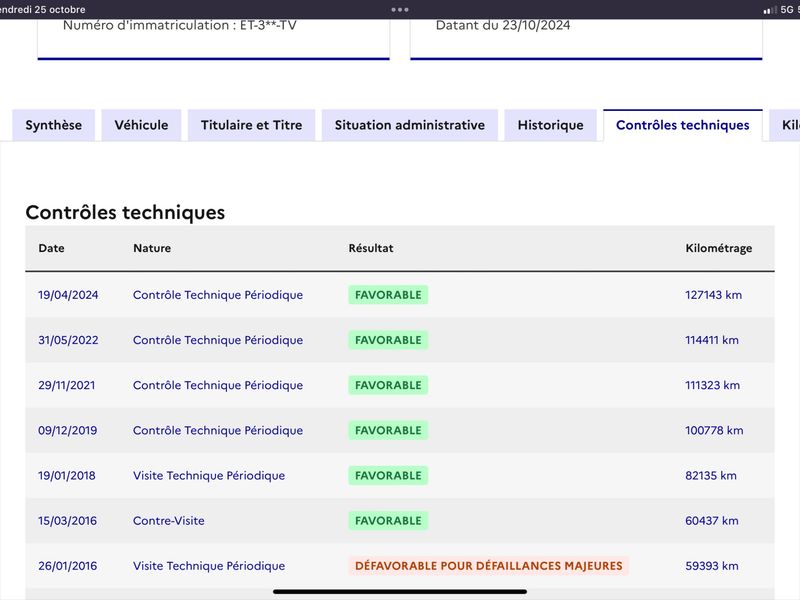This screenshot has width=800, height=600.
Task: Open the Titulaire et Titre tab
Action: click(252, 125)
